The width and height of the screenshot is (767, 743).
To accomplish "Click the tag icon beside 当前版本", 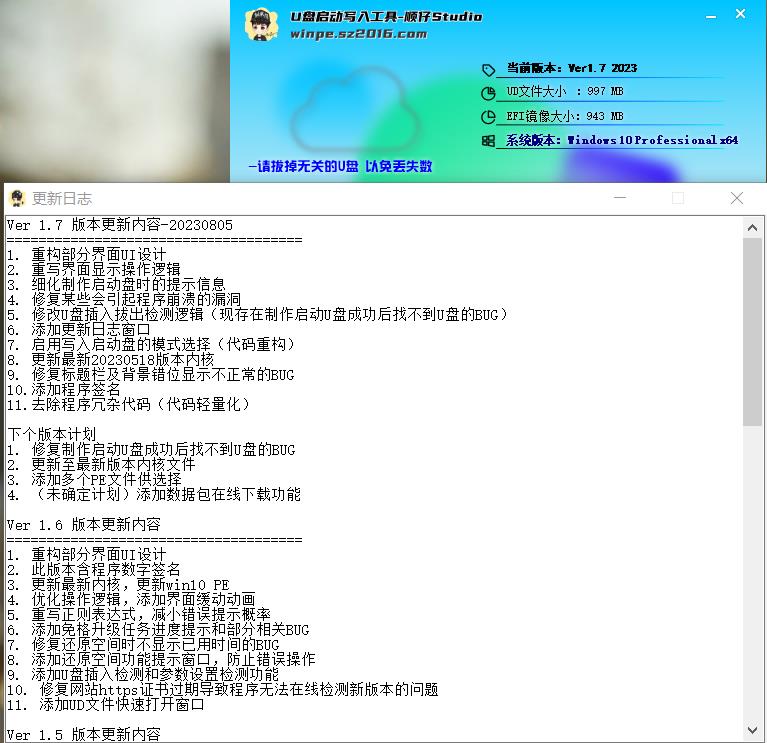I will (x=488, y=70).
